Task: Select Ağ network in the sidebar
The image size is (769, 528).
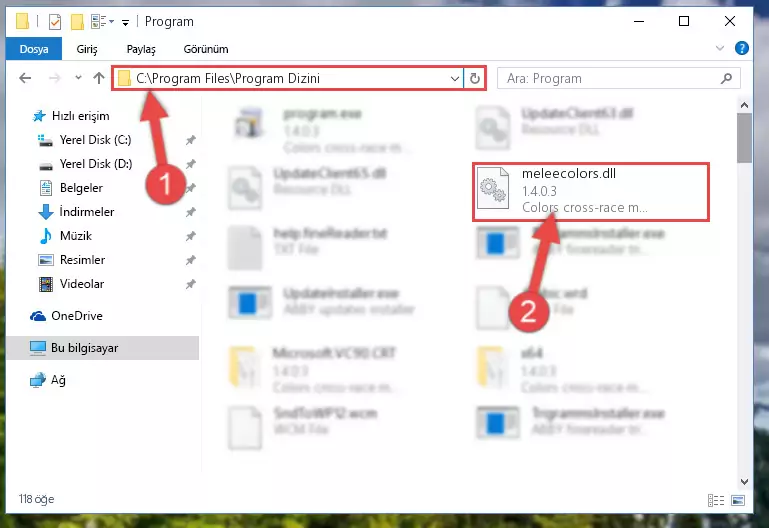Action: [x=48, y=380]
